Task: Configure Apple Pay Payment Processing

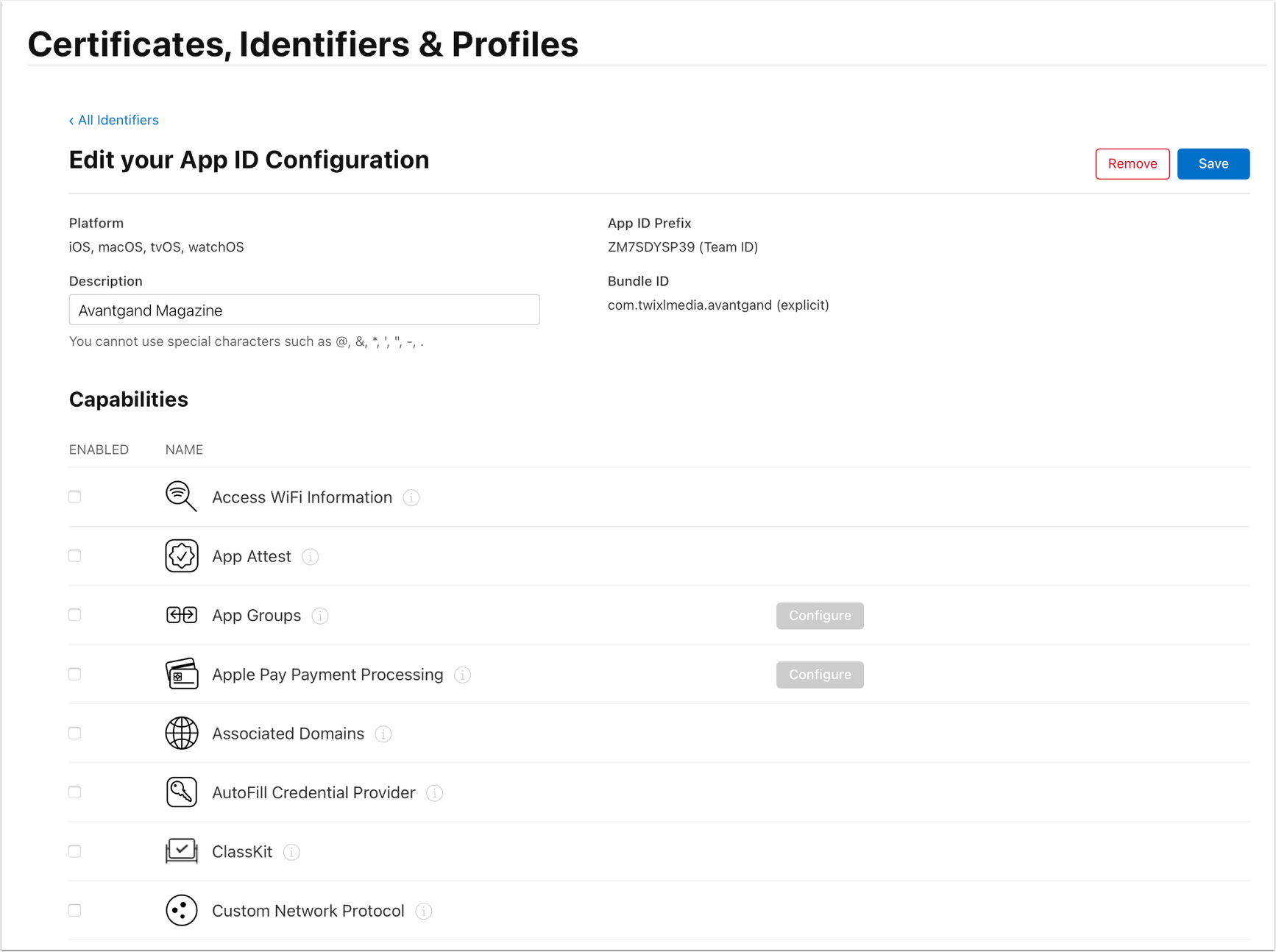Action: [820, 675]
